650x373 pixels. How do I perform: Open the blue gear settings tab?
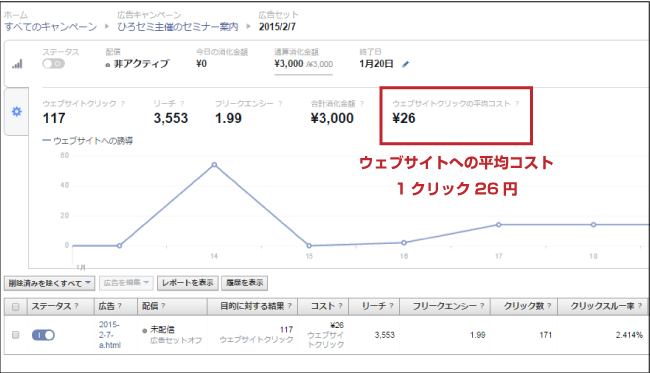point(17,111)
